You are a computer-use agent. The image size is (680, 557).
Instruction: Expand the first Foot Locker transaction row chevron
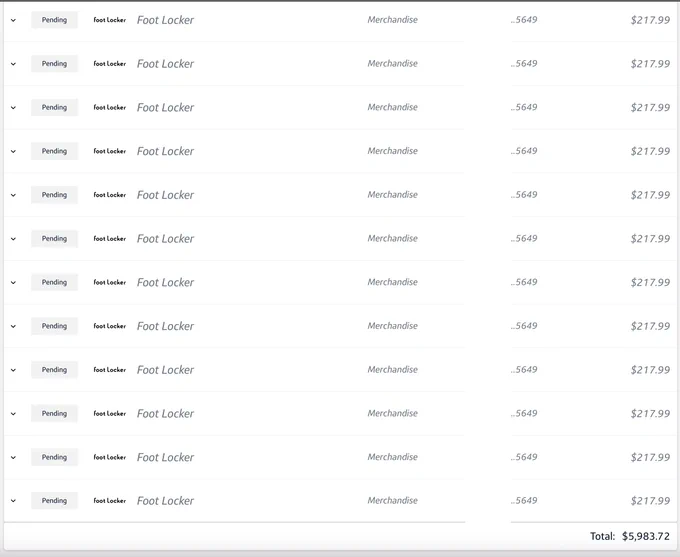click(13, 20)
